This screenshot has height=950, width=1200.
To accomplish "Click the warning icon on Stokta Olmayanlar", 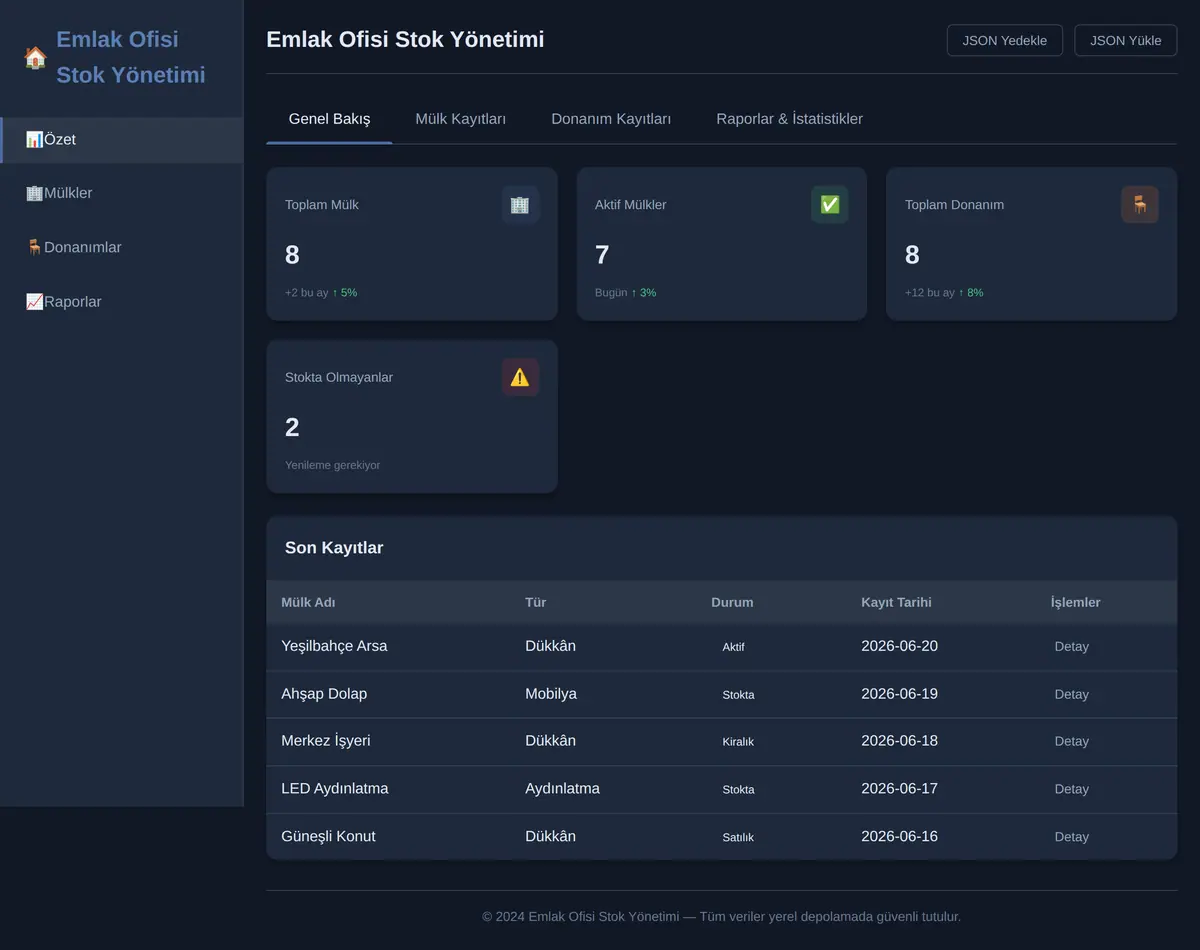I will (520, 377).
